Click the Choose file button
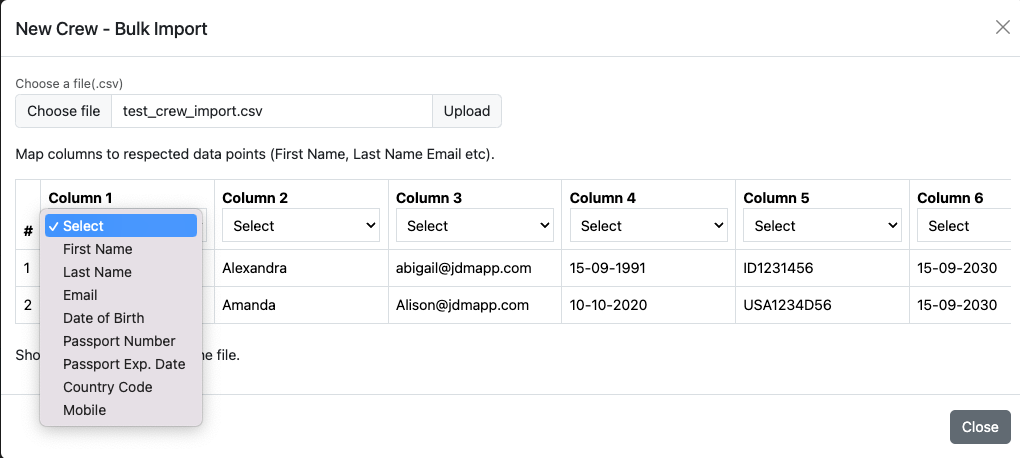Image resolution: width=1020 pixels, height=458 pixels. [63, 111]
